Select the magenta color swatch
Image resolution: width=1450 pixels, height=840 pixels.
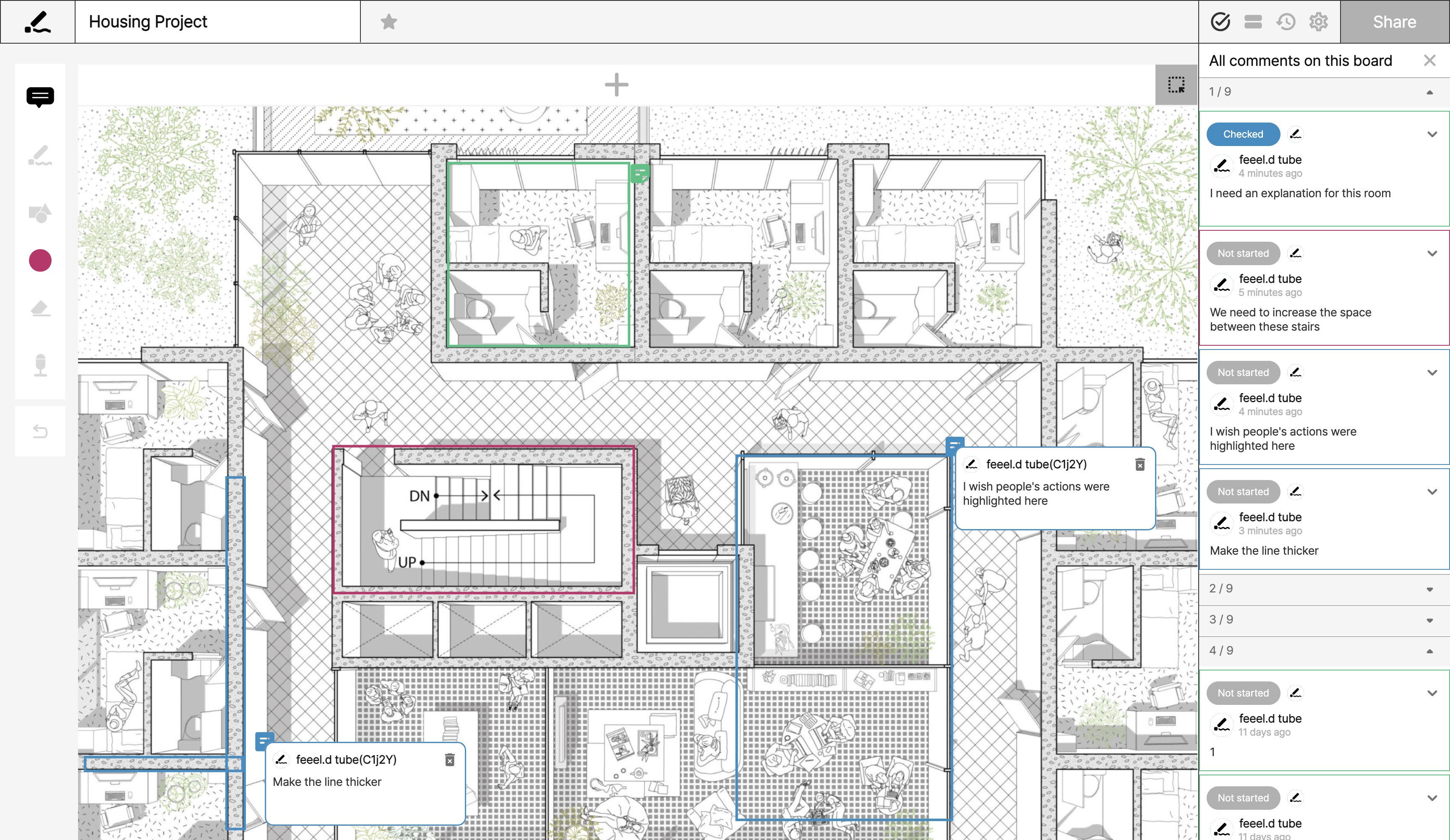pyautogui.click(x=40, y=261)
